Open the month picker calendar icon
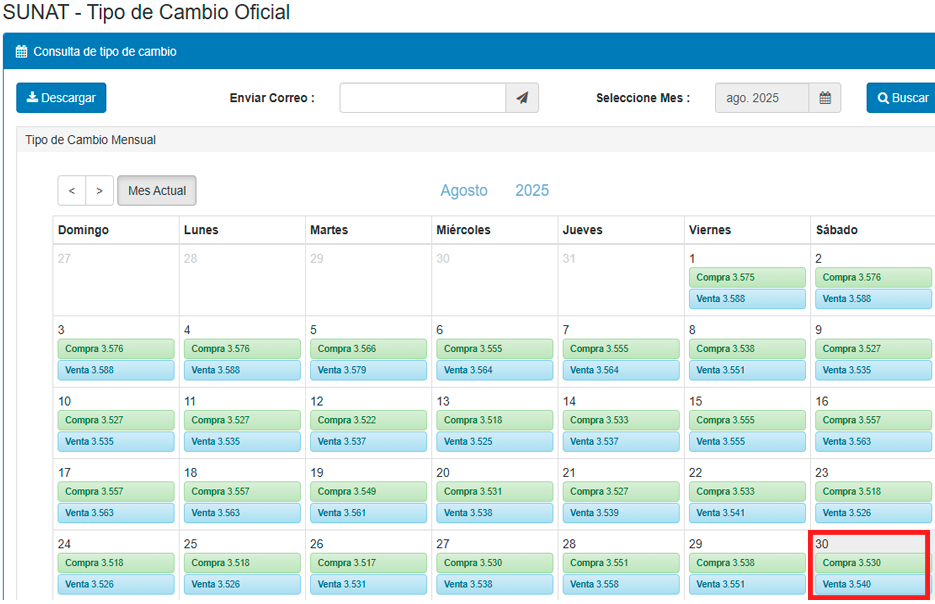Screen dimensions: 935x604 pyautogui.click(x=825, y=98)
